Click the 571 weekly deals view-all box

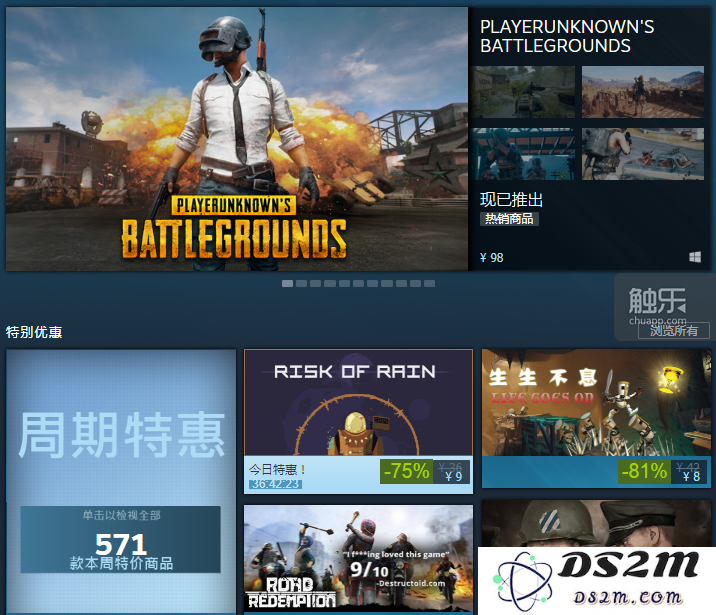click(121, 539)
